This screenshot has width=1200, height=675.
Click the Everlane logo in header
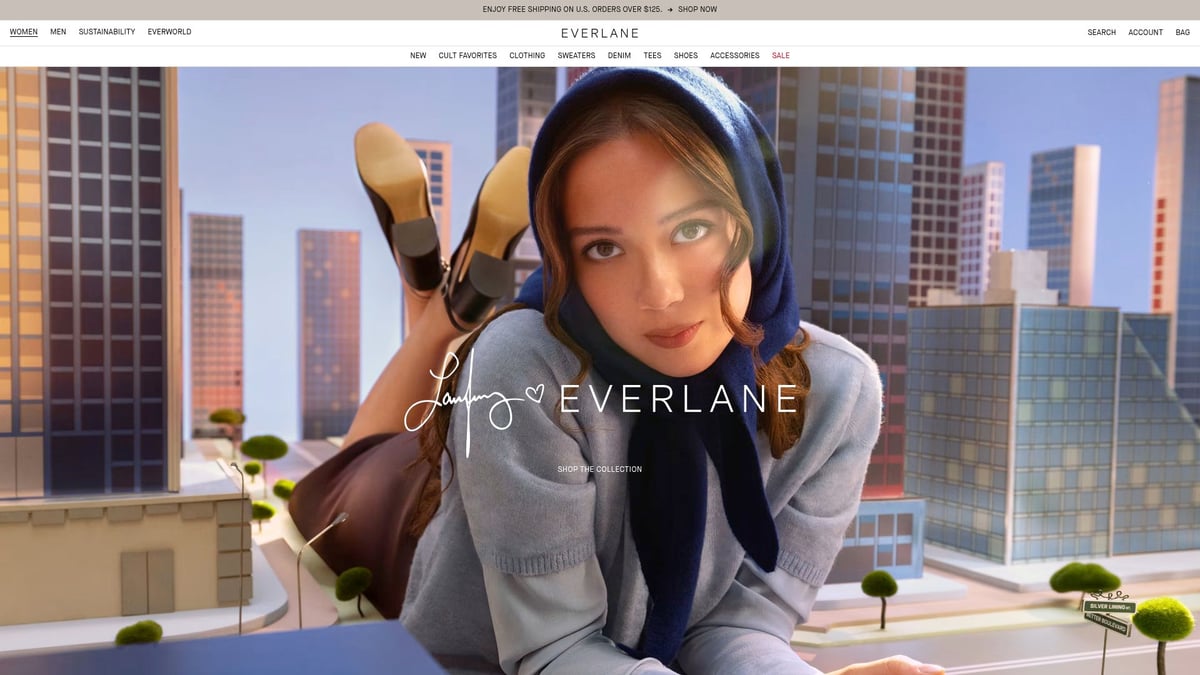[x=599, y=33]
